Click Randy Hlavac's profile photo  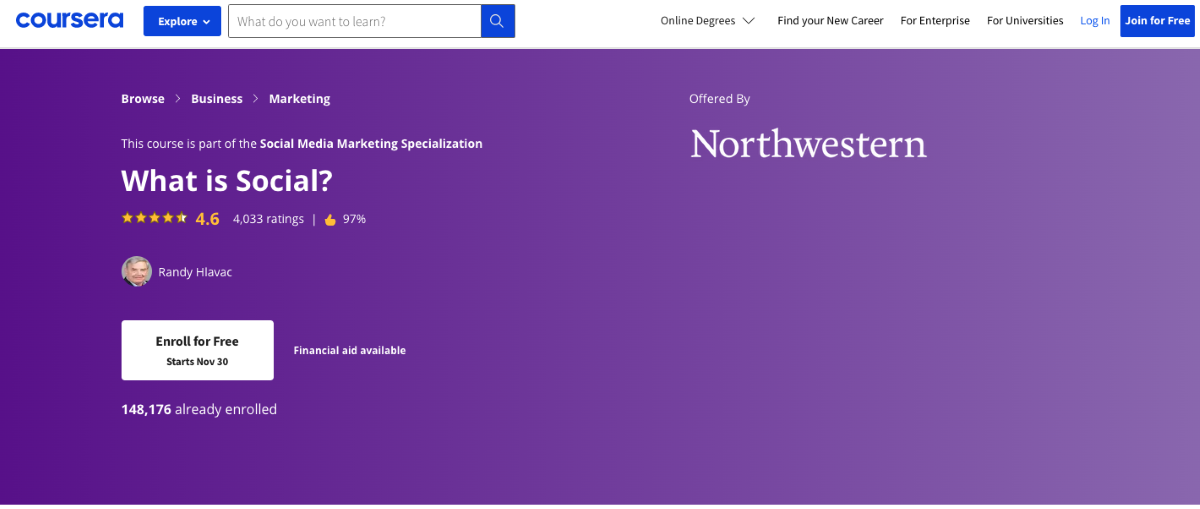click(x=137, y=272)
